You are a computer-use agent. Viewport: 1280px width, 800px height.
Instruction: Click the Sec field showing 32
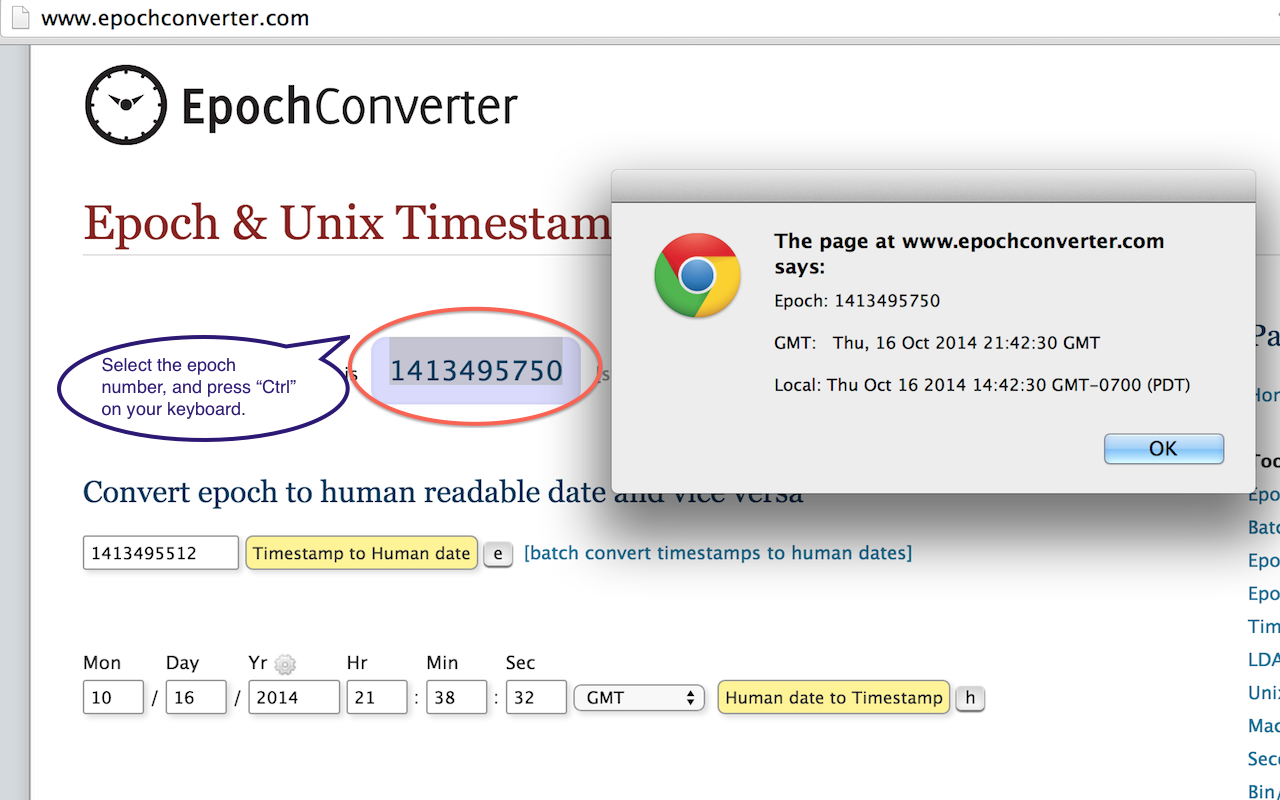tap(536, 698)
